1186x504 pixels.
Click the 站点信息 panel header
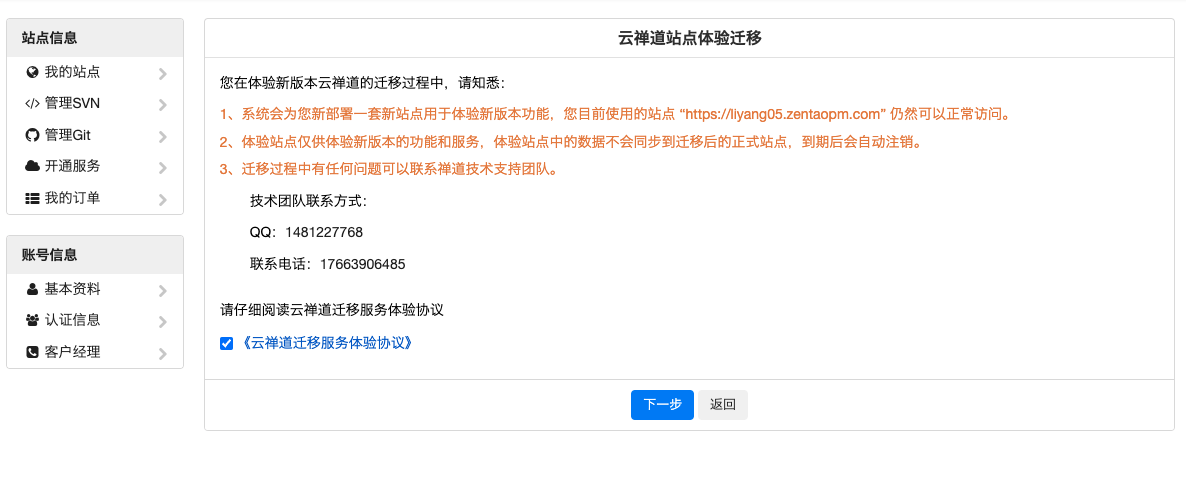[95, 38]
